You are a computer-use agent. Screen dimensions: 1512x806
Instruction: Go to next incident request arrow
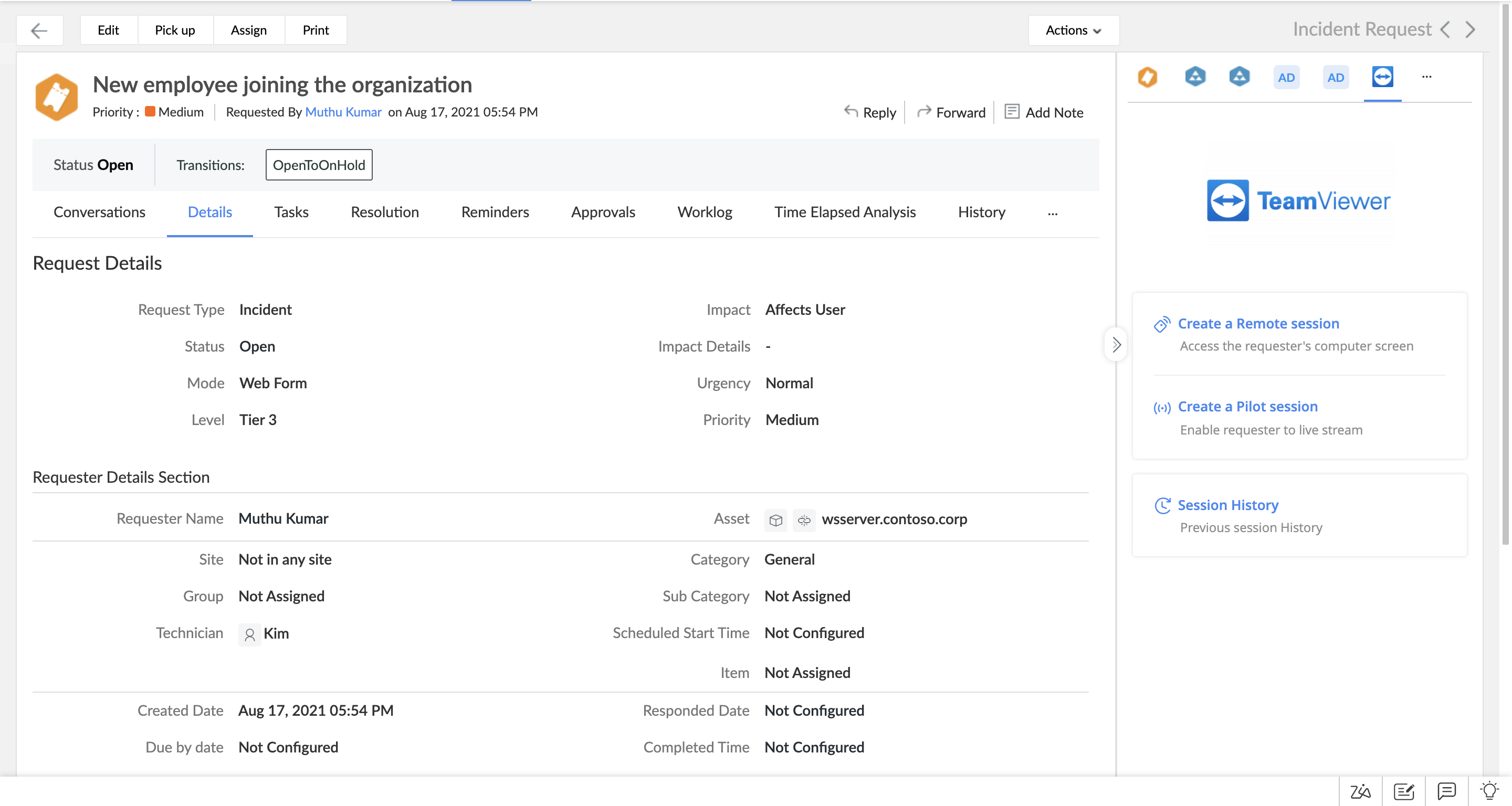click(x=1470, y=29)
